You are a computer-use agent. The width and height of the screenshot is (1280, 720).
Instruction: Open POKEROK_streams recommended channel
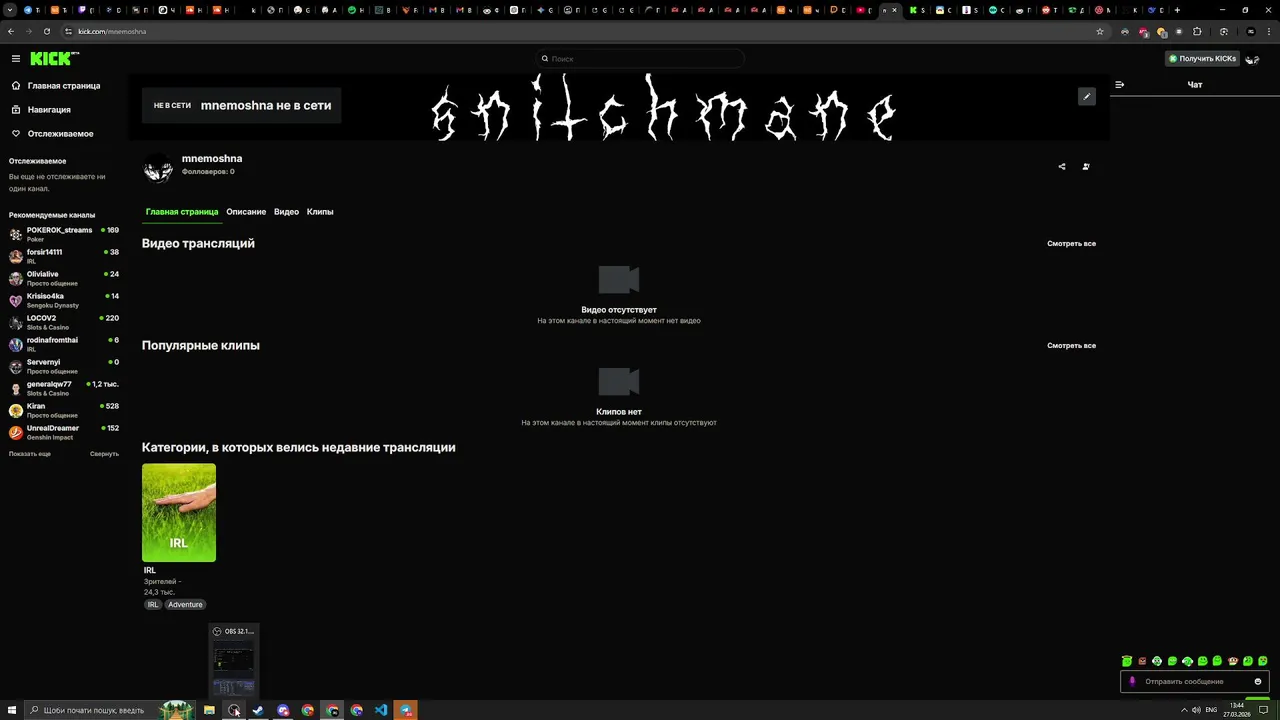coord(64,234)
